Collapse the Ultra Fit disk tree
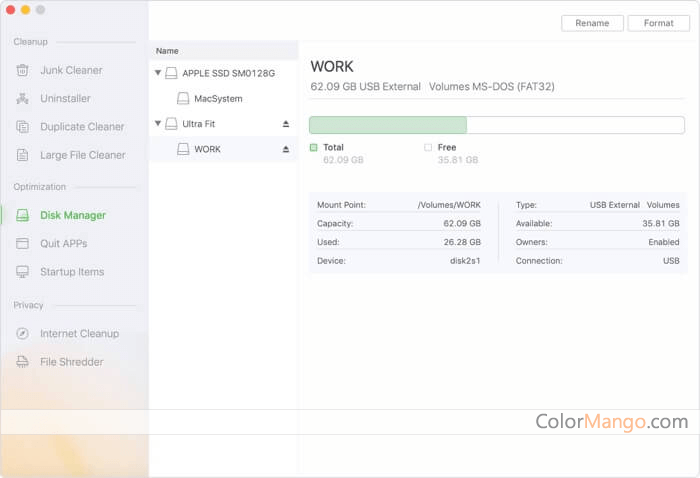This screenshot has height=478, width=700. pyautogui.click(x=158, y=124)
